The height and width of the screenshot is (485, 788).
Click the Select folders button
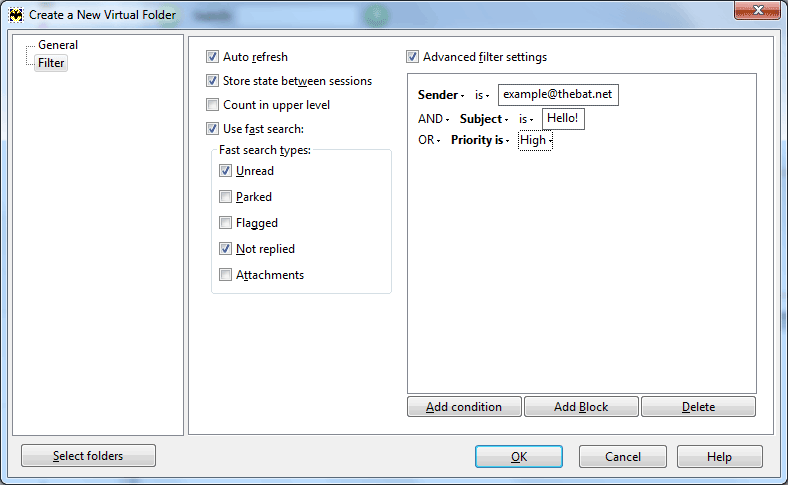(x=88, y=456)
